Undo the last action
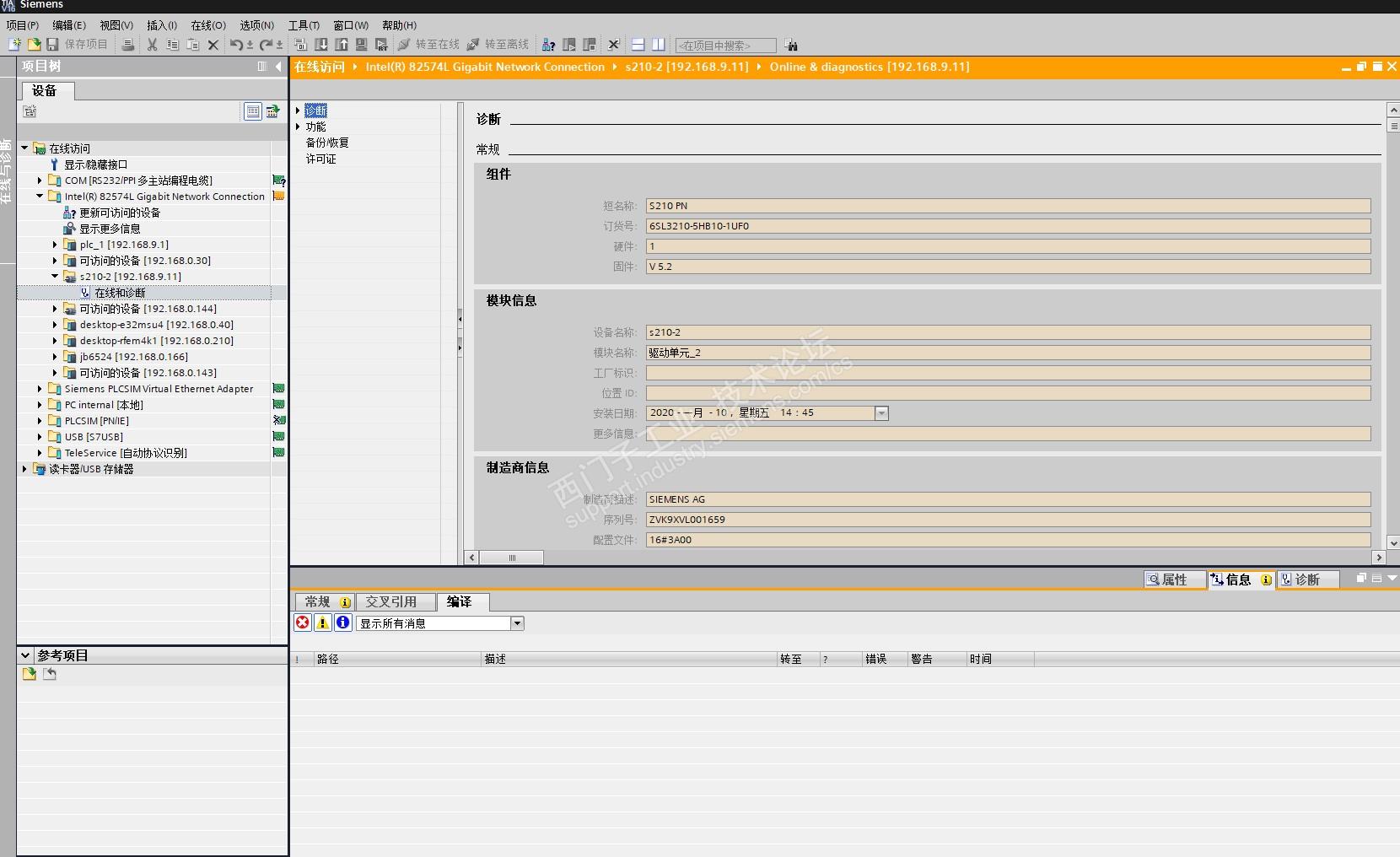The width and height of the screenshot is (1400, 857). (x=237, y=45)
